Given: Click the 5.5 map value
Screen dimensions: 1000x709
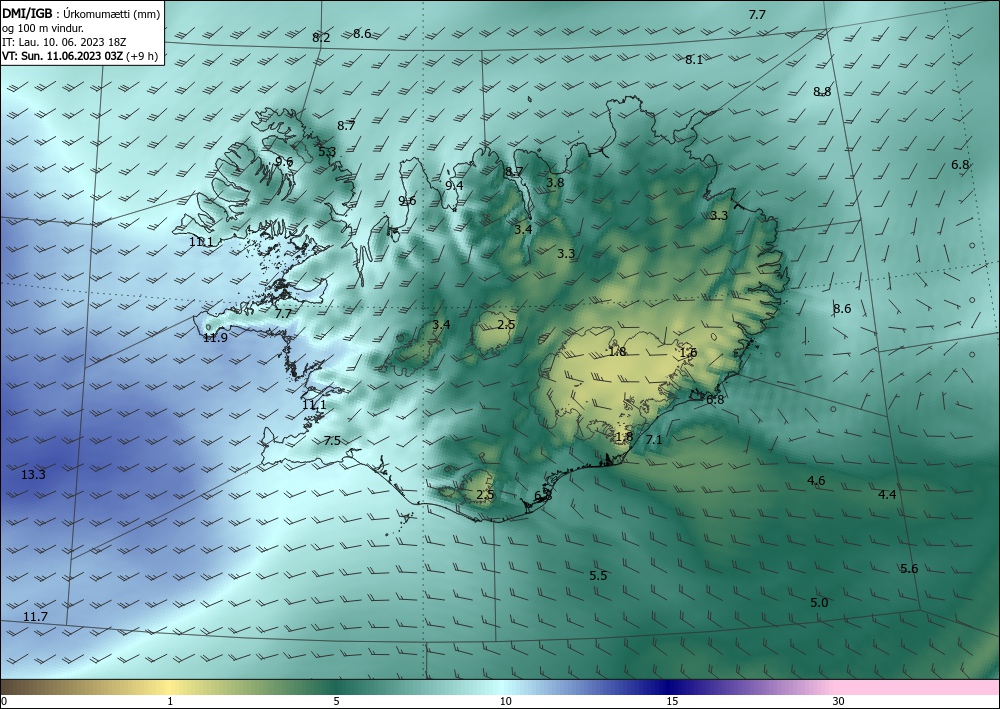Looking at the screenshot, I should click(x=598, y=575).
